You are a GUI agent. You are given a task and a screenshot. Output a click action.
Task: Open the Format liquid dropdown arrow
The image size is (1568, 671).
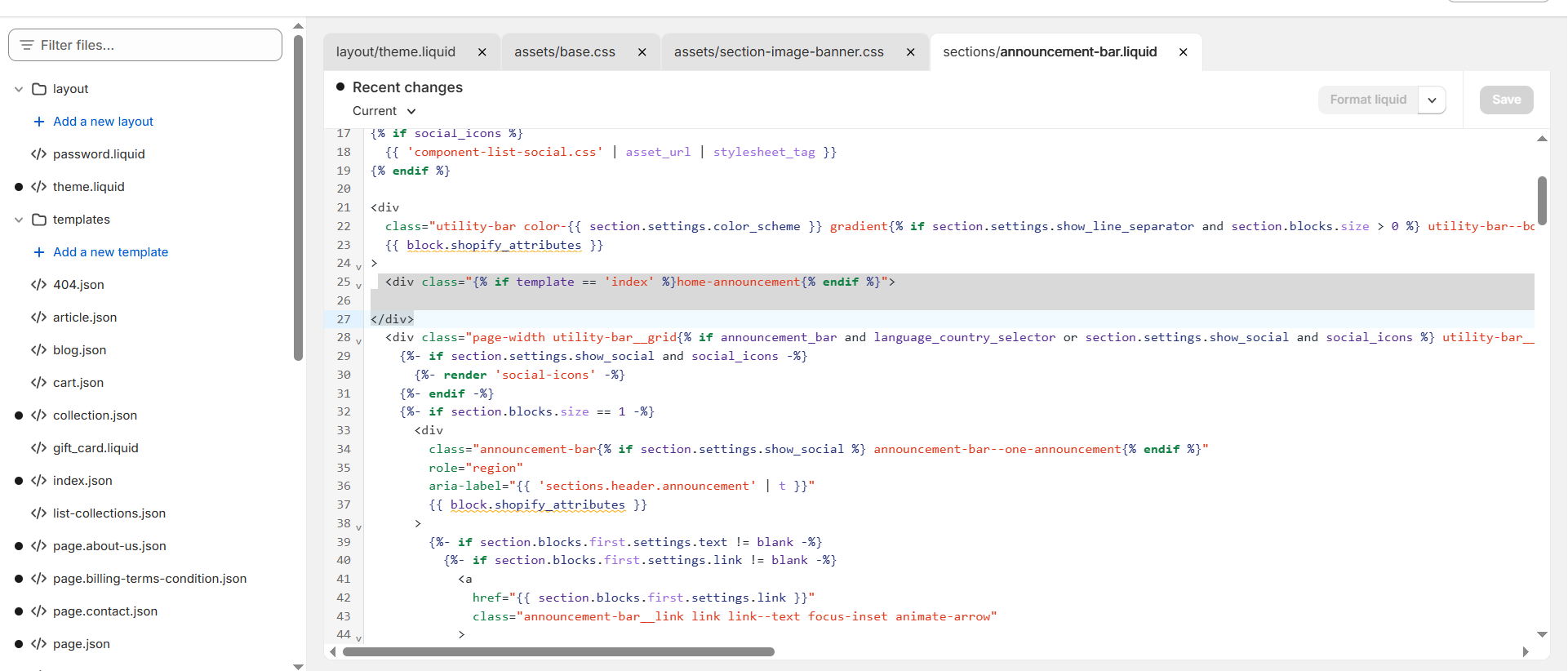(1432, 100)
